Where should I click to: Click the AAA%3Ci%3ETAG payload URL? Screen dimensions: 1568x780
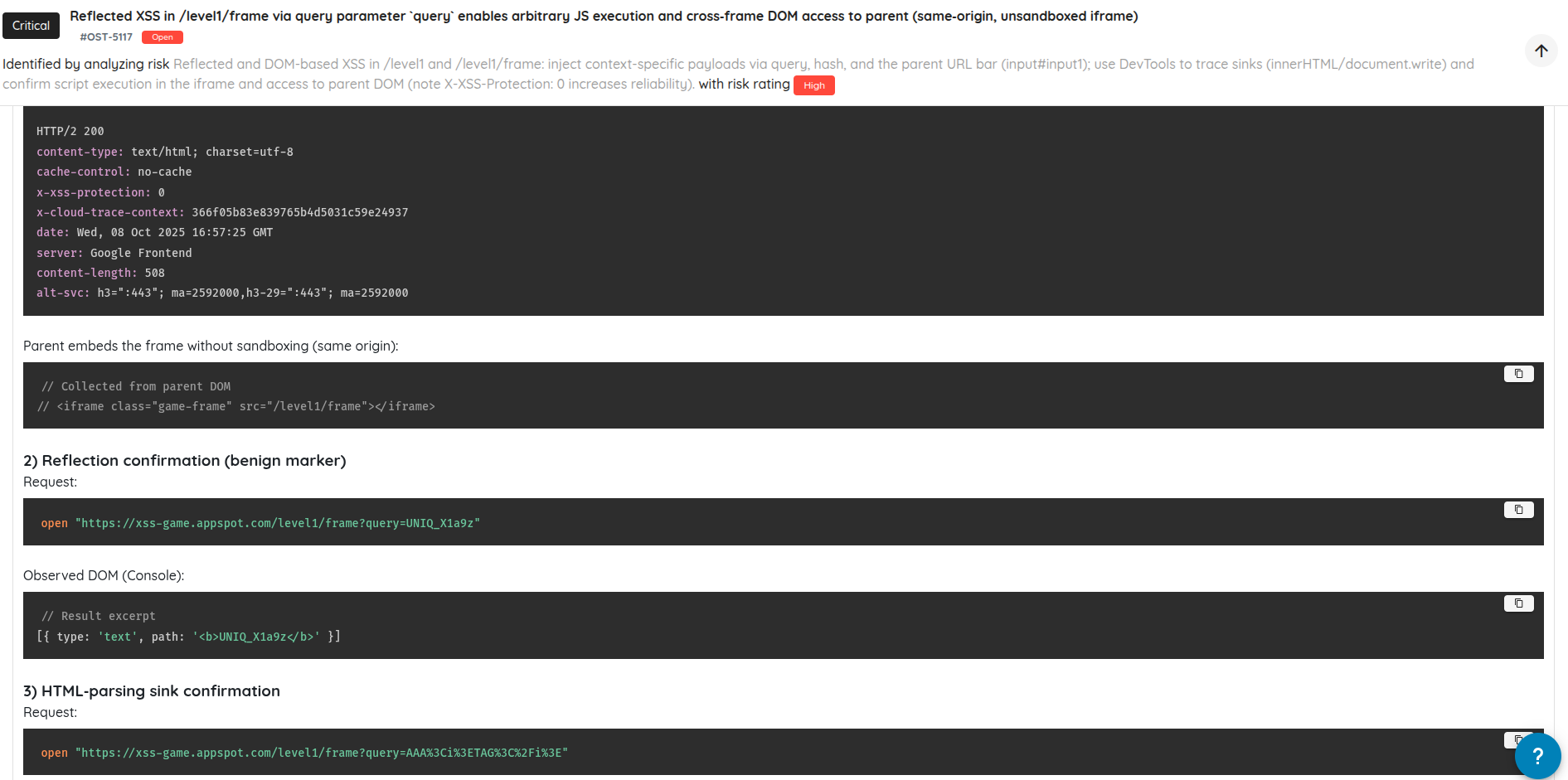pos(321,753)
